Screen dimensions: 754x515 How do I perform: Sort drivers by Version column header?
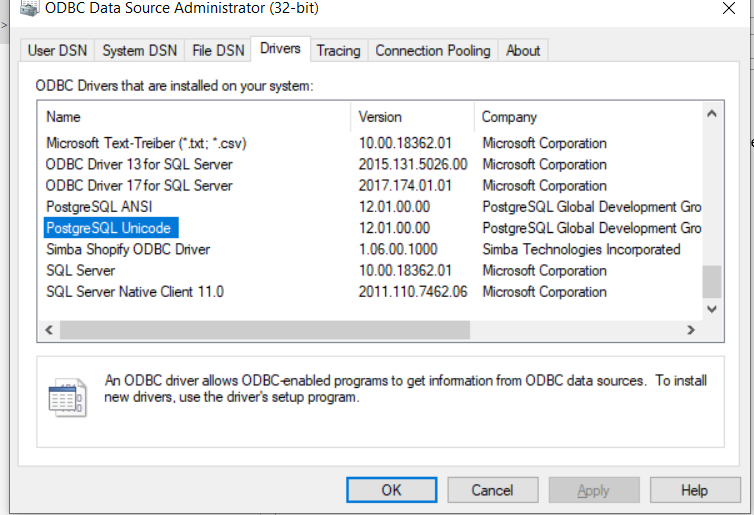411,117
